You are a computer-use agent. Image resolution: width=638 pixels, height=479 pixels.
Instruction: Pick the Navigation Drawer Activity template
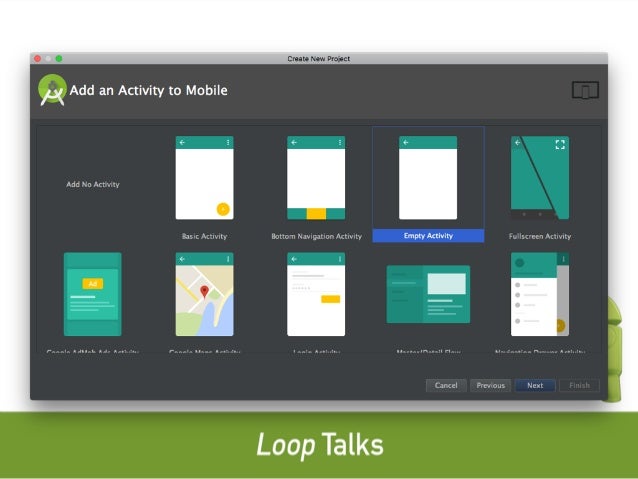click(x=540, y=294)
